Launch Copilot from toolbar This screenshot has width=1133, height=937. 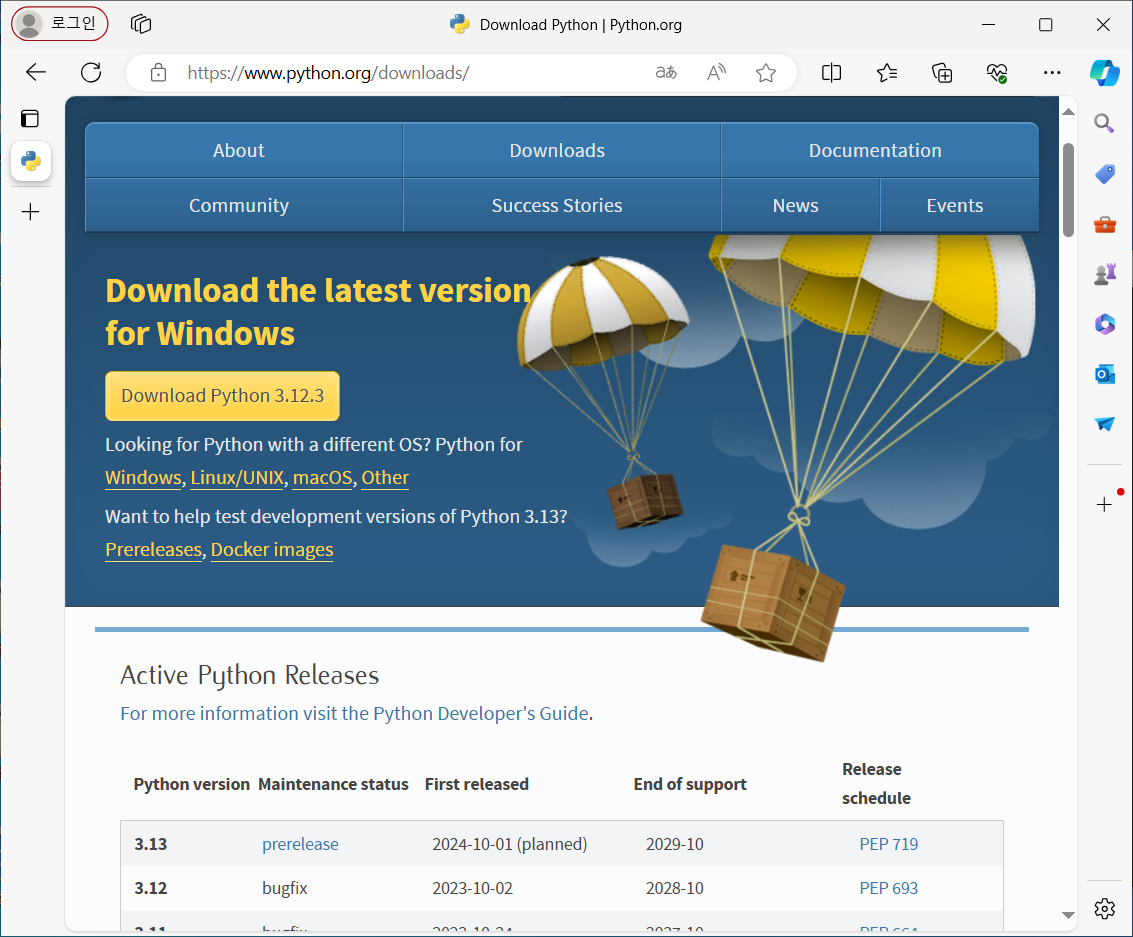pyautogui.click(x=1105, y=72)
